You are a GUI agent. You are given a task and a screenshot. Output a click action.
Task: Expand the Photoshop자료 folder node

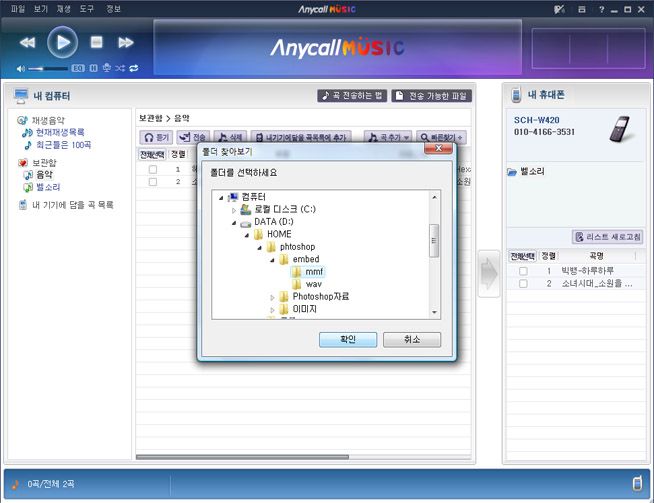tap(272, 297)
